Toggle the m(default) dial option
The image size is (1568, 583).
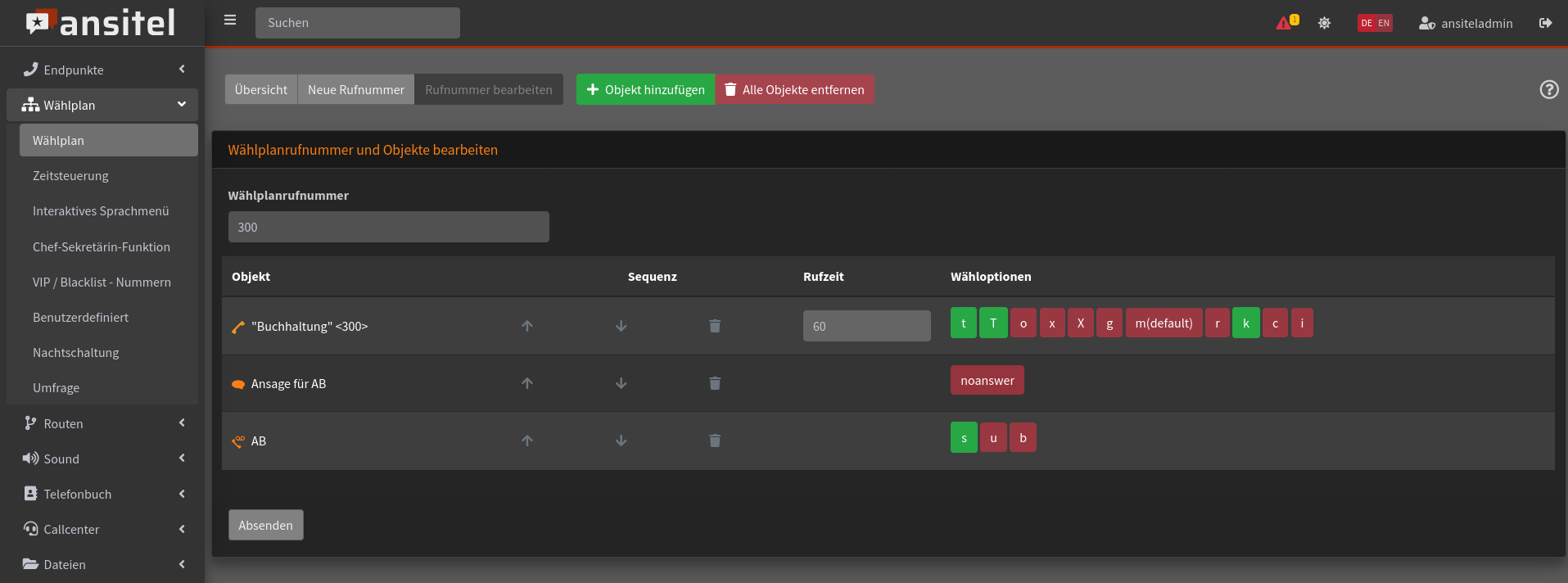[1164, 323]
